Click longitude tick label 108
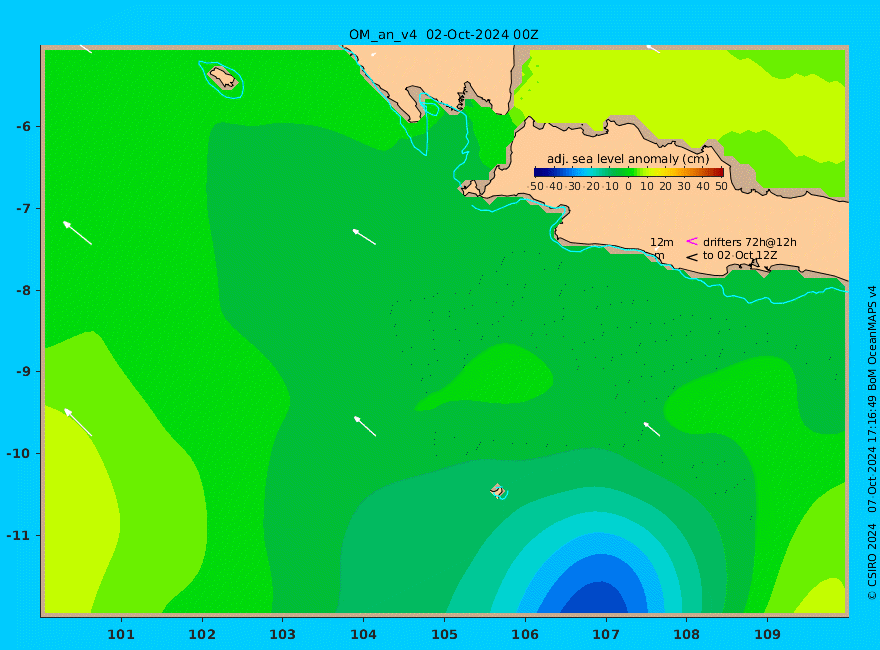The height and width of the screenshot is (650, 880). coord(687,635)
